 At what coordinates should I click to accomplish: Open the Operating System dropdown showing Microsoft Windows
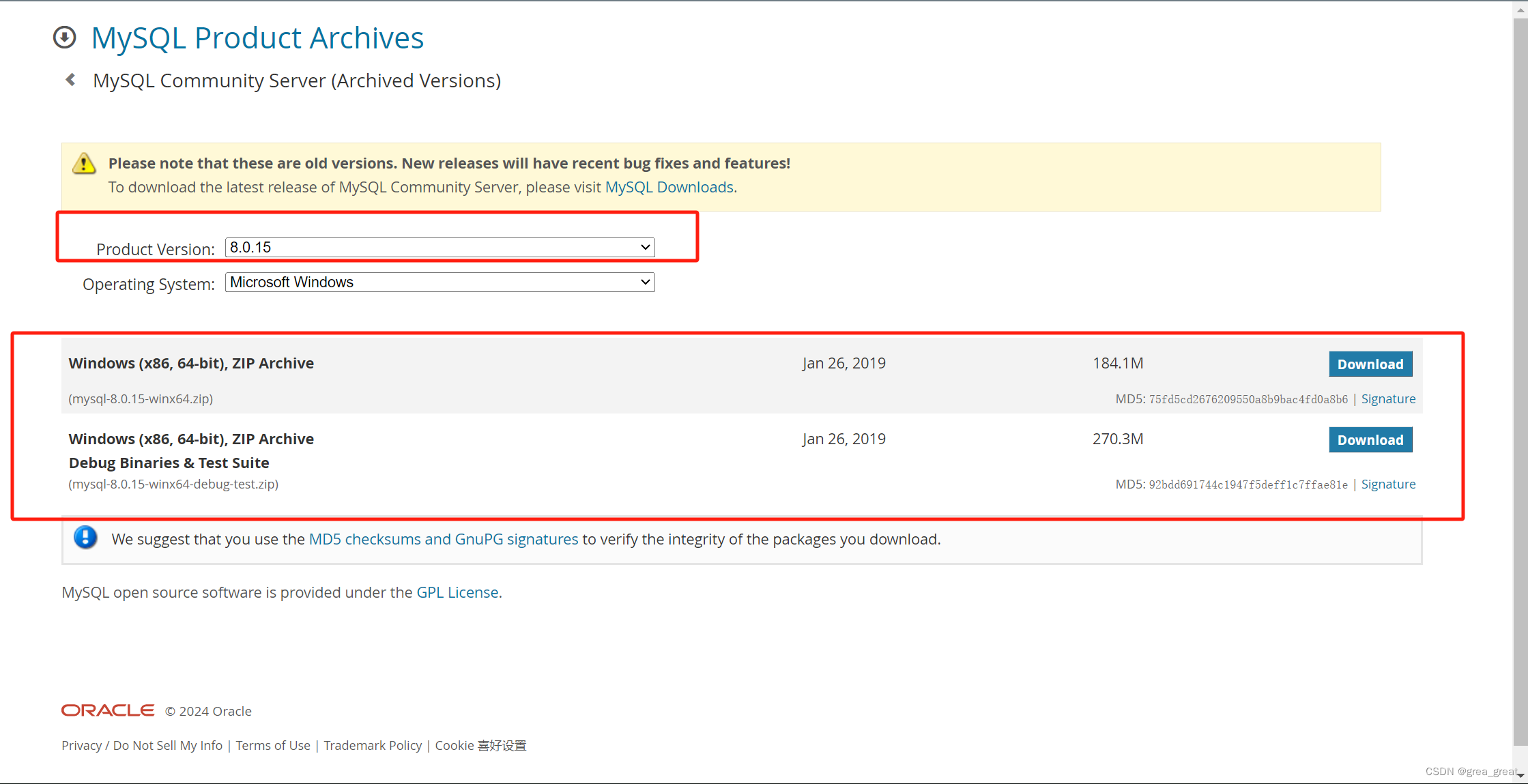[x=440, y=282]
